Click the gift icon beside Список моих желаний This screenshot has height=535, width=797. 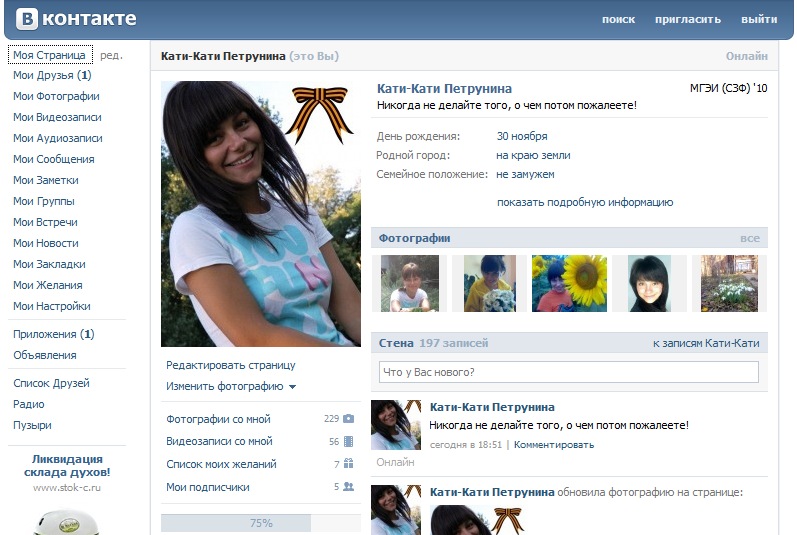click(x=348, y=464)
